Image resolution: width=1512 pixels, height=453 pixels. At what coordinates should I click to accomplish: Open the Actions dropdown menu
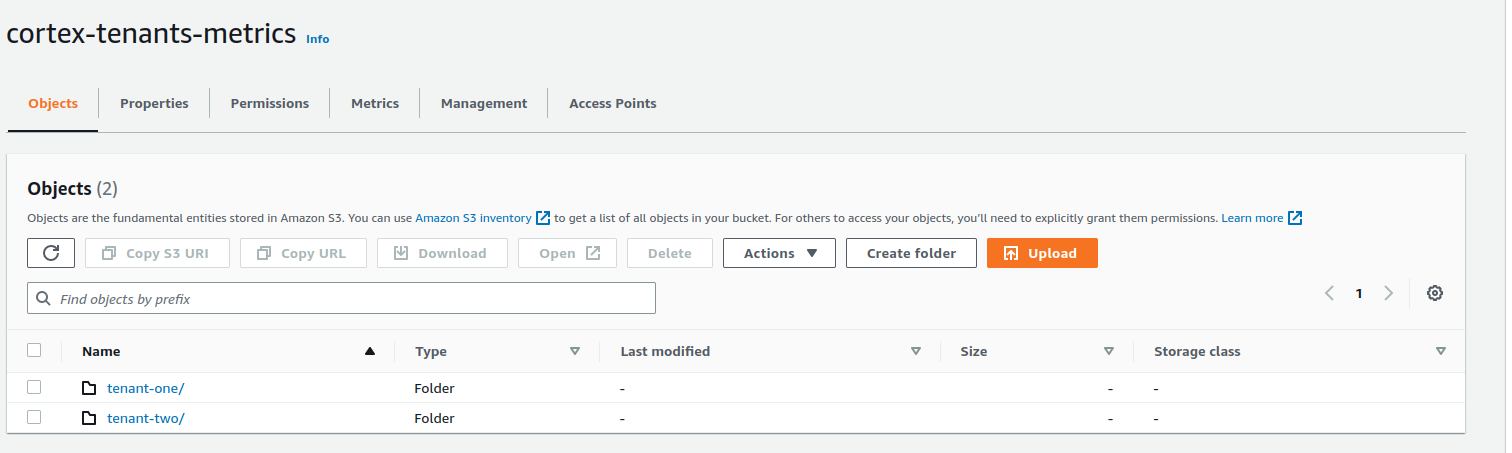(x=779, y=253)
